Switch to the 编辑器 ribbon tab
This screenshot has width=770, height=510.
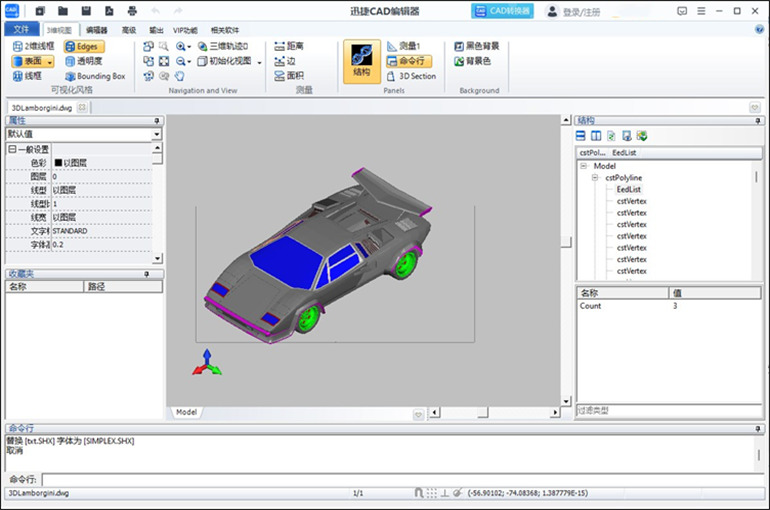click(97, 30)
